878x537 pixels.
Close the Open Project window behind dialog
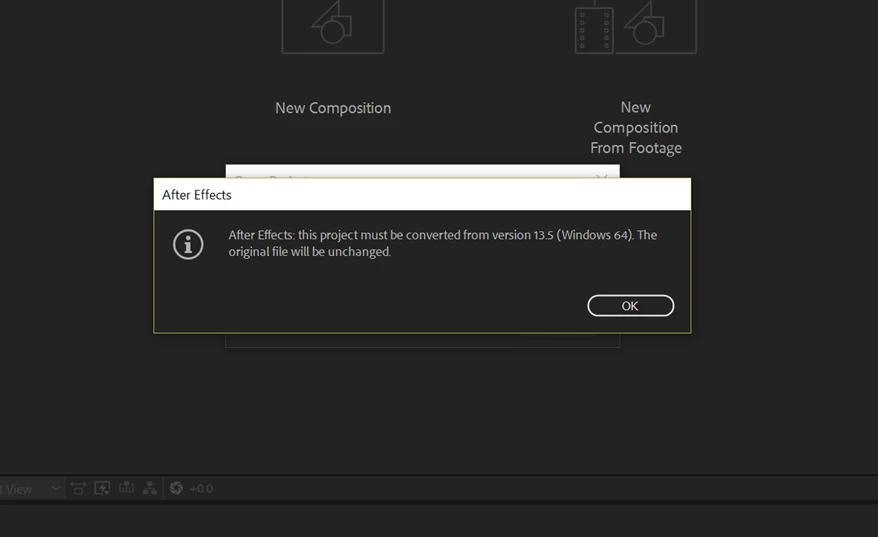coord(602,176)
